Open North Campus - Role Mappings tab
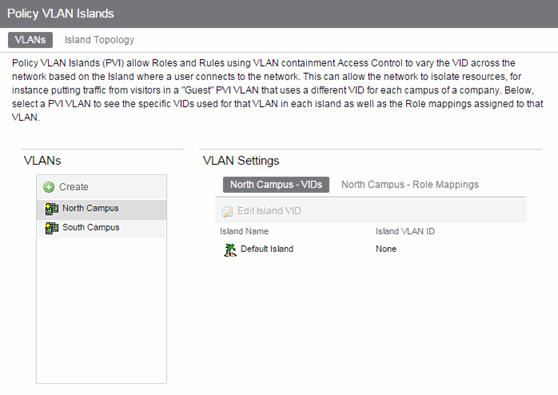This screenshot has height=395, width=558. click(410, 185)
